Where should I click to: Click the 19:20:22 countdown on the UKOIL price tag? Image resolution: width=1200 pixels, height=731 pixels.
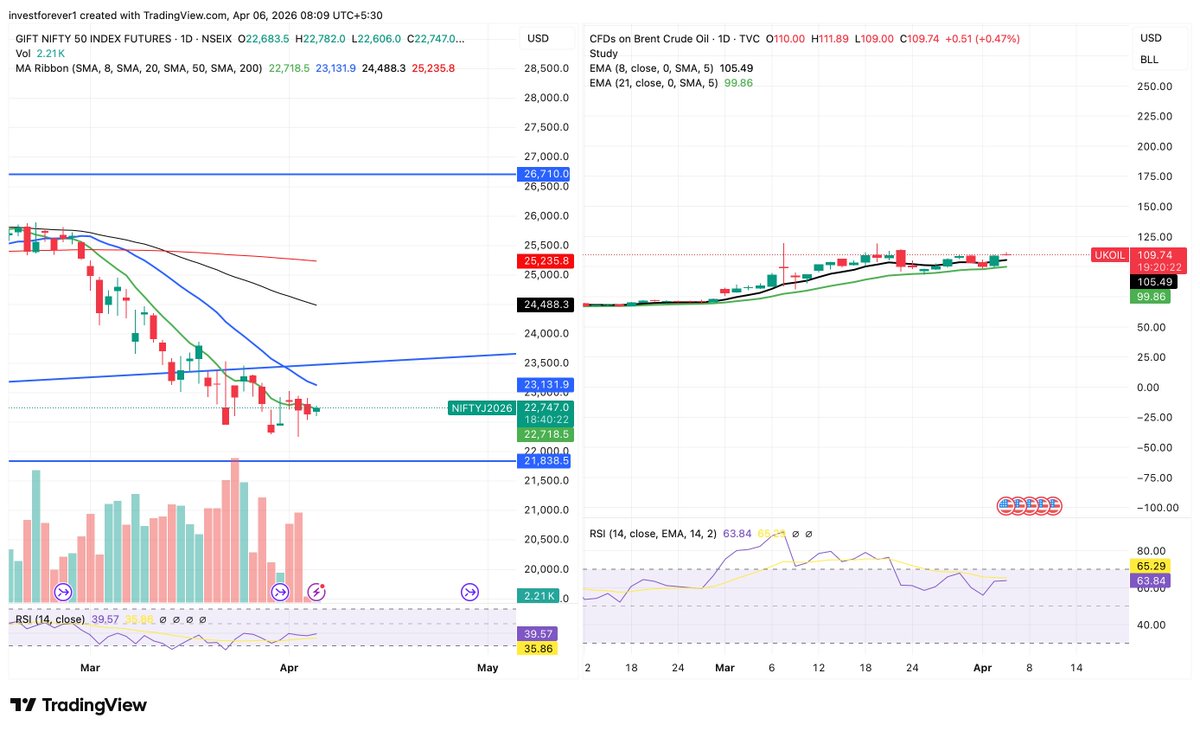click(x=1158, y=268)
